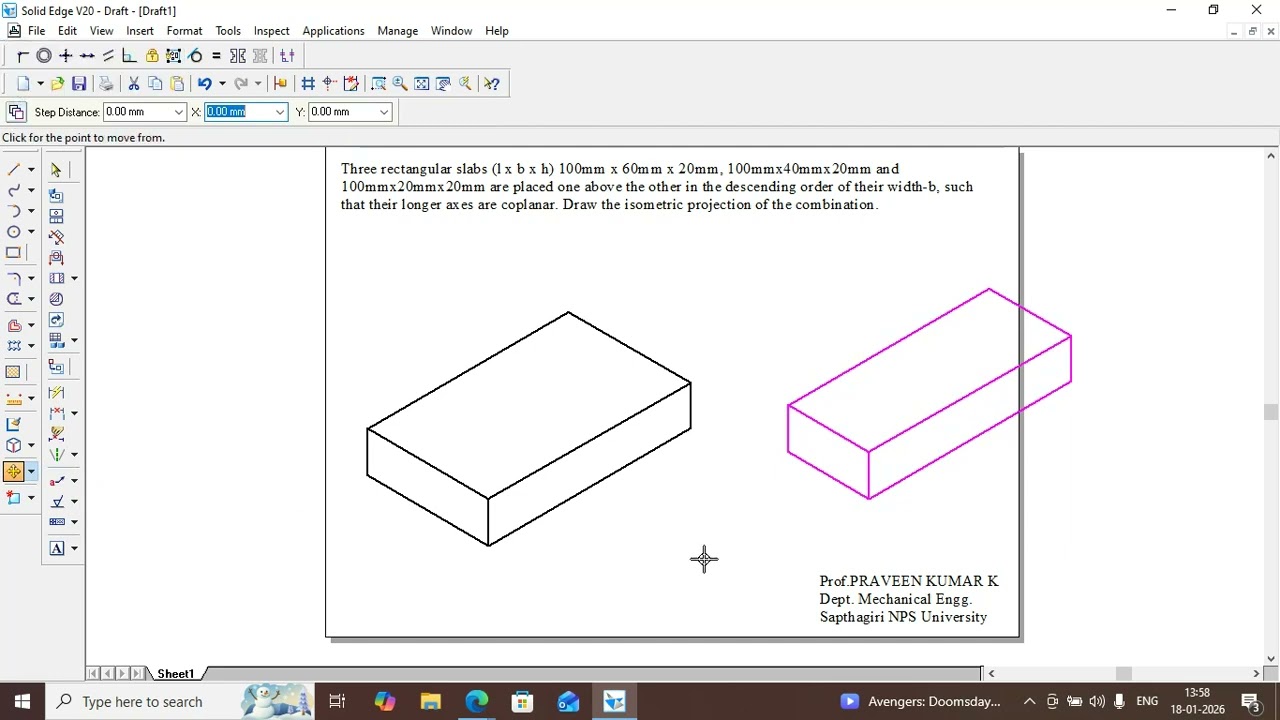The width and height of the screenshot is (1280, 720).
Task: Click the highlighted Move tool
Action: 14,471
